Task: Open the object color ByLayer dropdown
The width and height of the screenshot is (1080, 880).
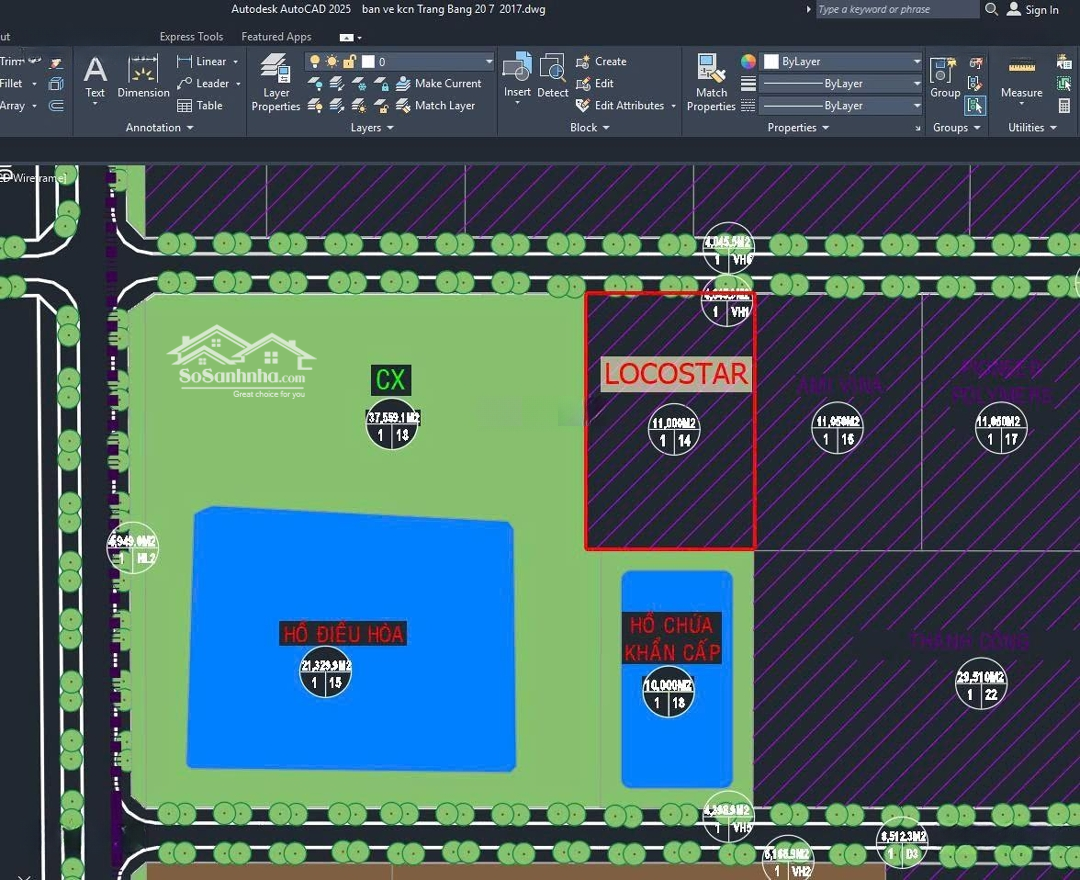Action: [x=842, y=62]
